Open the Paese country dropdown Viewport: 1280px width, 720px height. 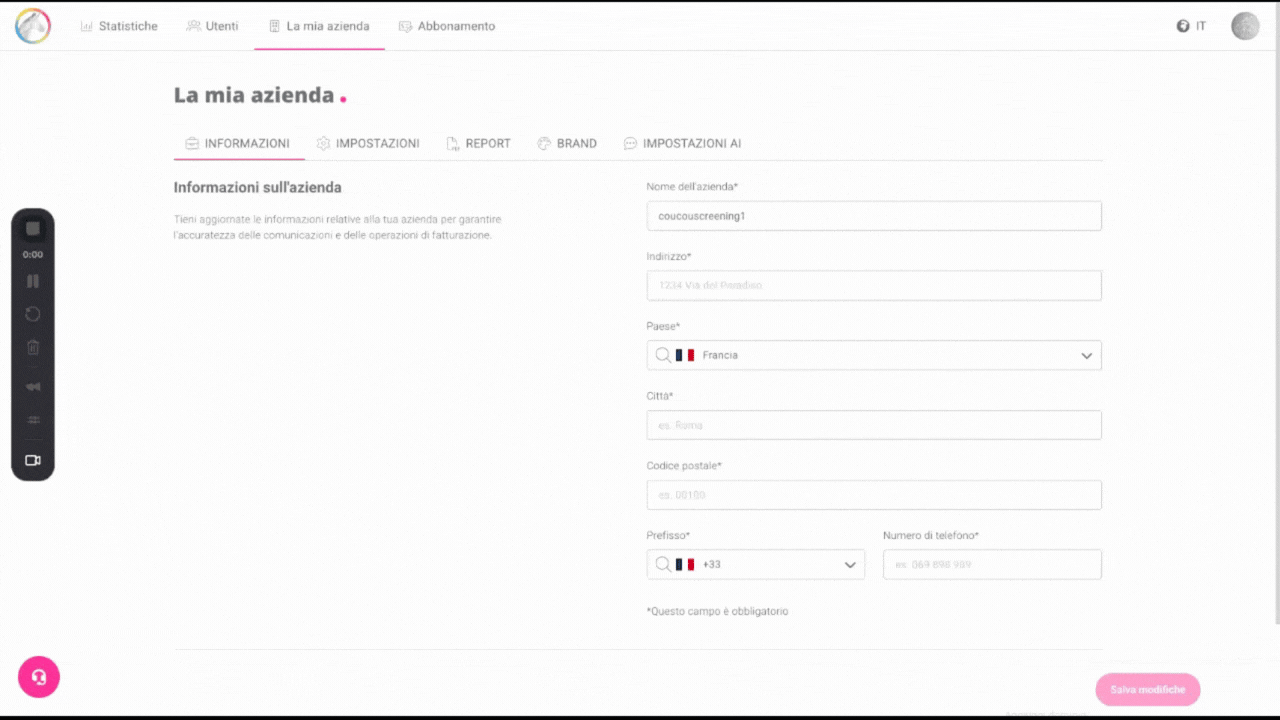[x=1087, y=355]
